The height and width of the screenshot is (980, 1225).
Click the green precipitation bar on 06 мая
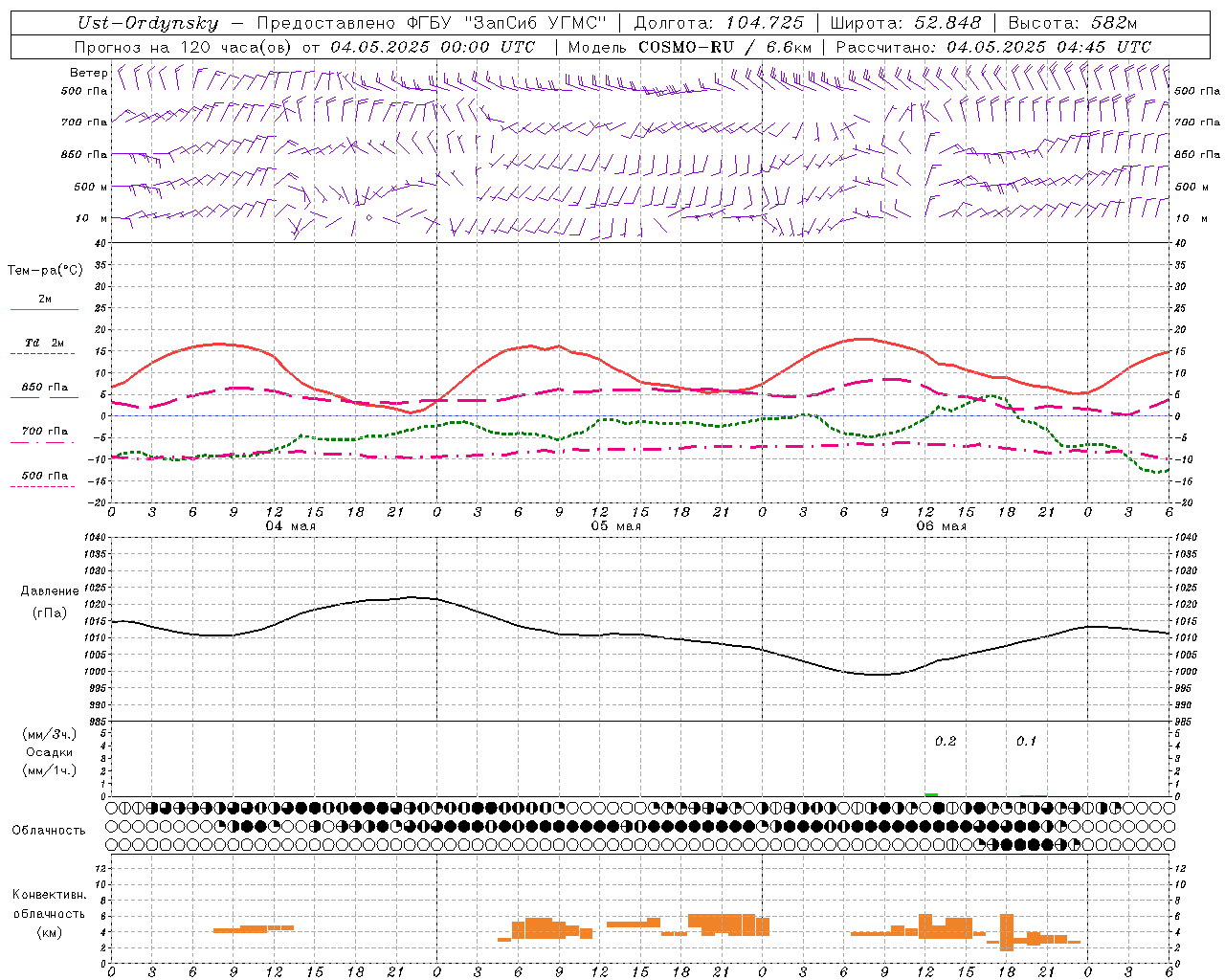[931, 794]
